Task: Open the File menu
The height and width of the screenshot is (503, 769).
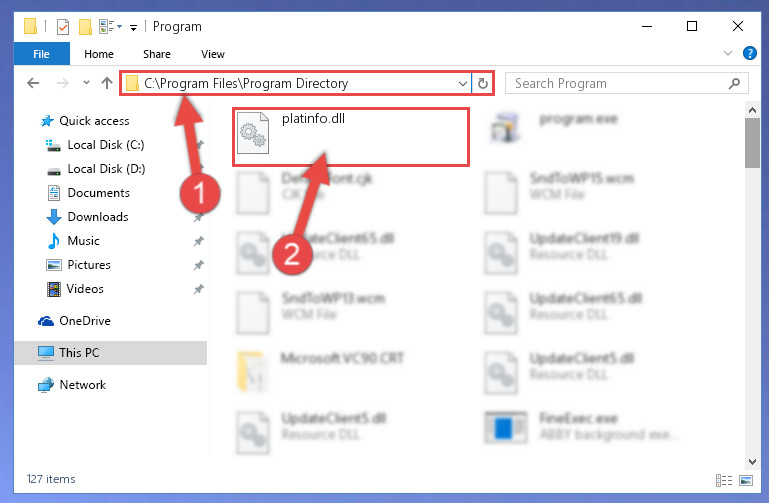Action: (x=41, y=54)
